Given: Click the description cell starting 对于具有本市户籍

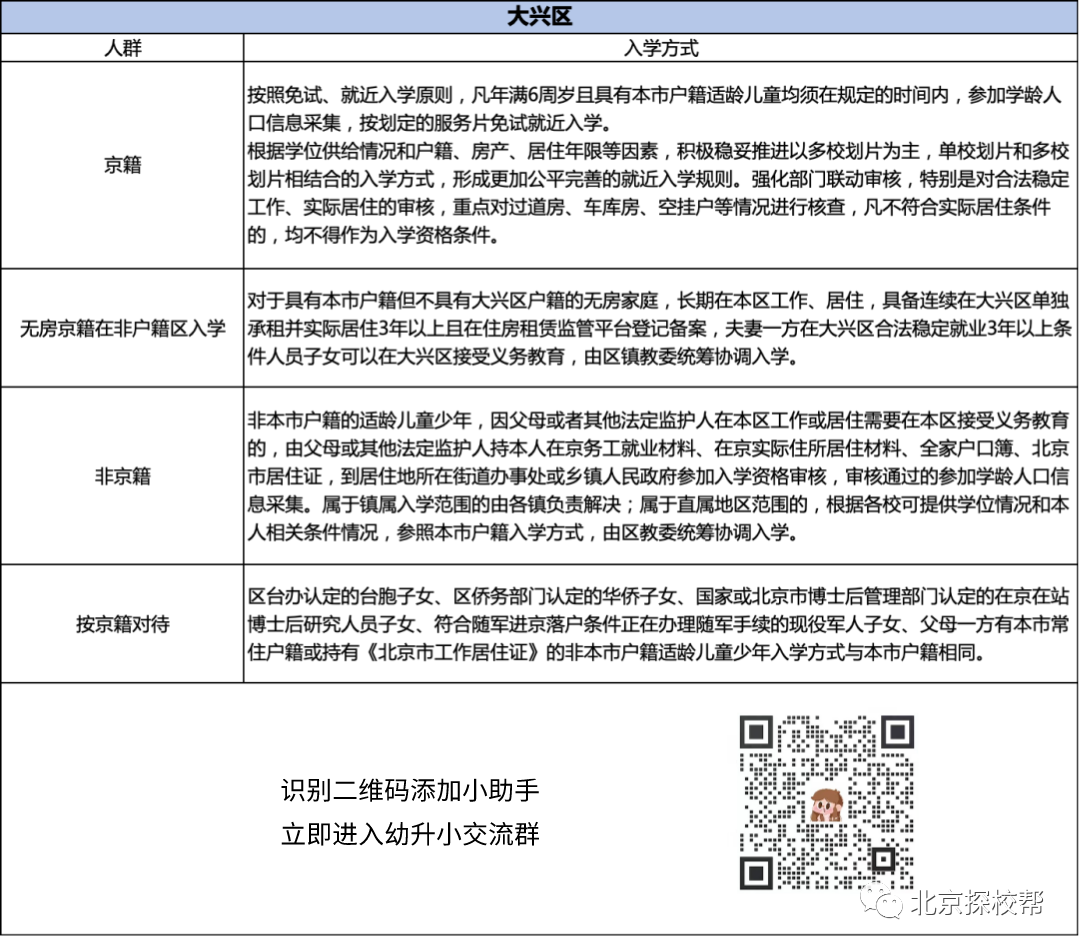Looking at the screenshot, I should coord(661,328).
